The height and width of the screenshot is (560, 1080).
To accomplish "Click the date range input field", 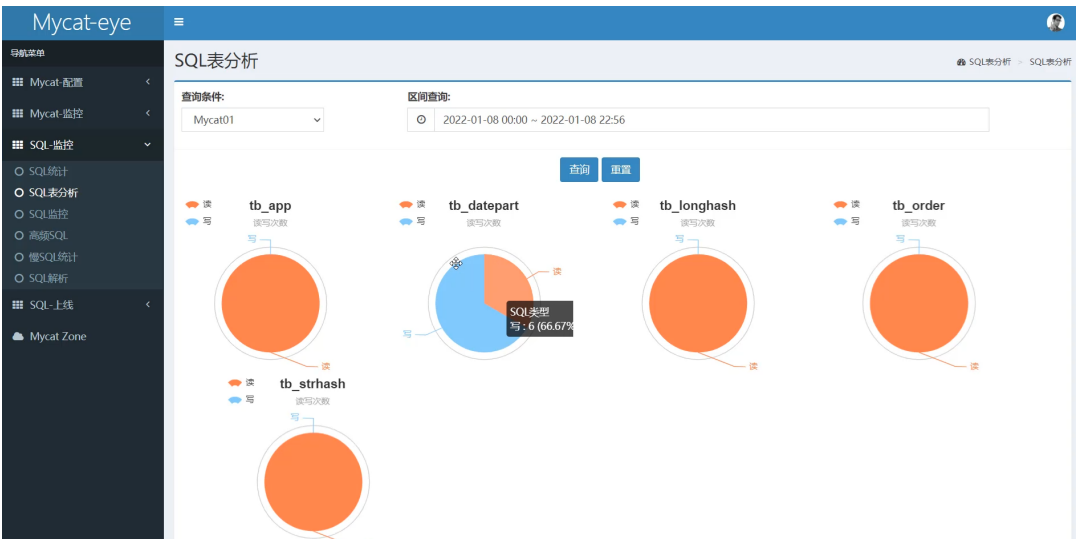I will click(712, 120).
